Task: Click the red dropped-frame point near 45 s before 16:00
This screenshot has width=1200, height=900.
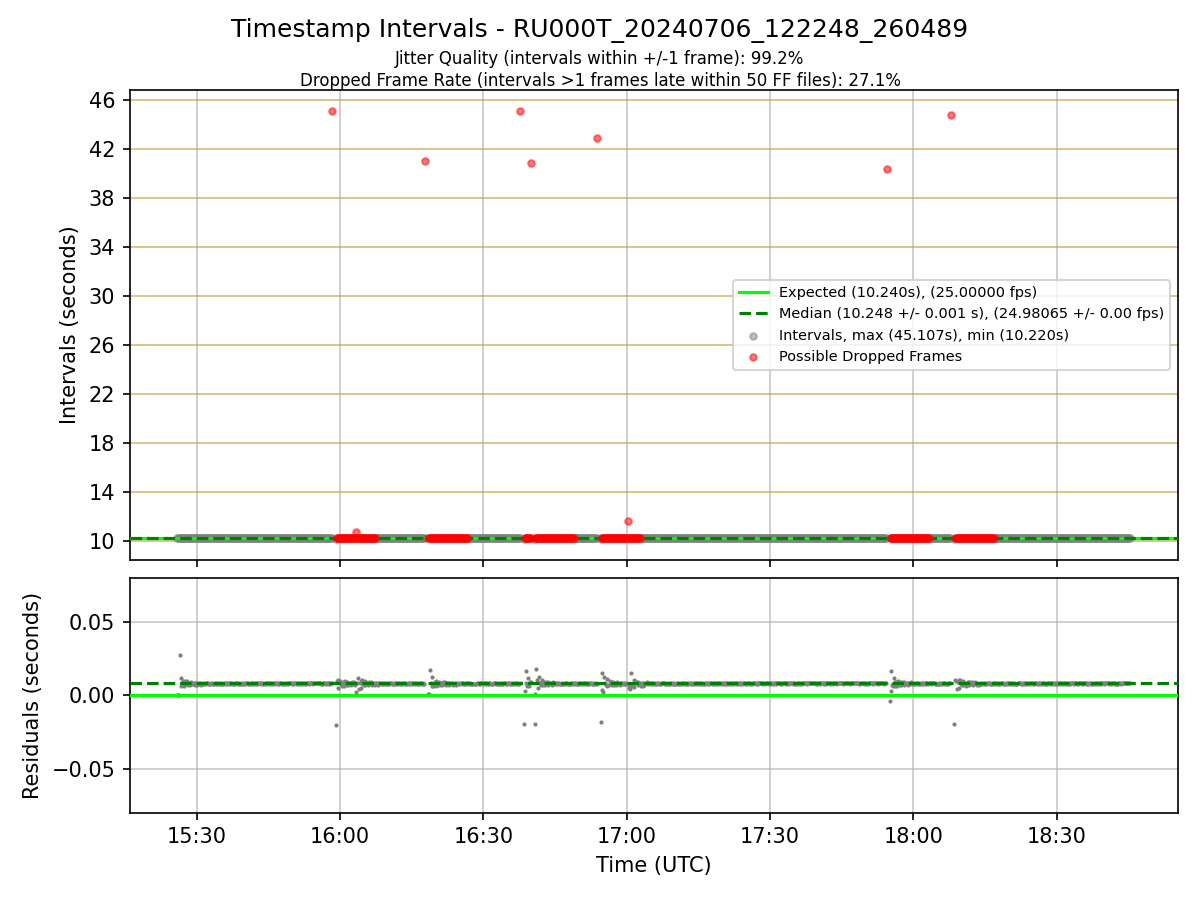Action: pyautogui.click(x=332, y=111)
